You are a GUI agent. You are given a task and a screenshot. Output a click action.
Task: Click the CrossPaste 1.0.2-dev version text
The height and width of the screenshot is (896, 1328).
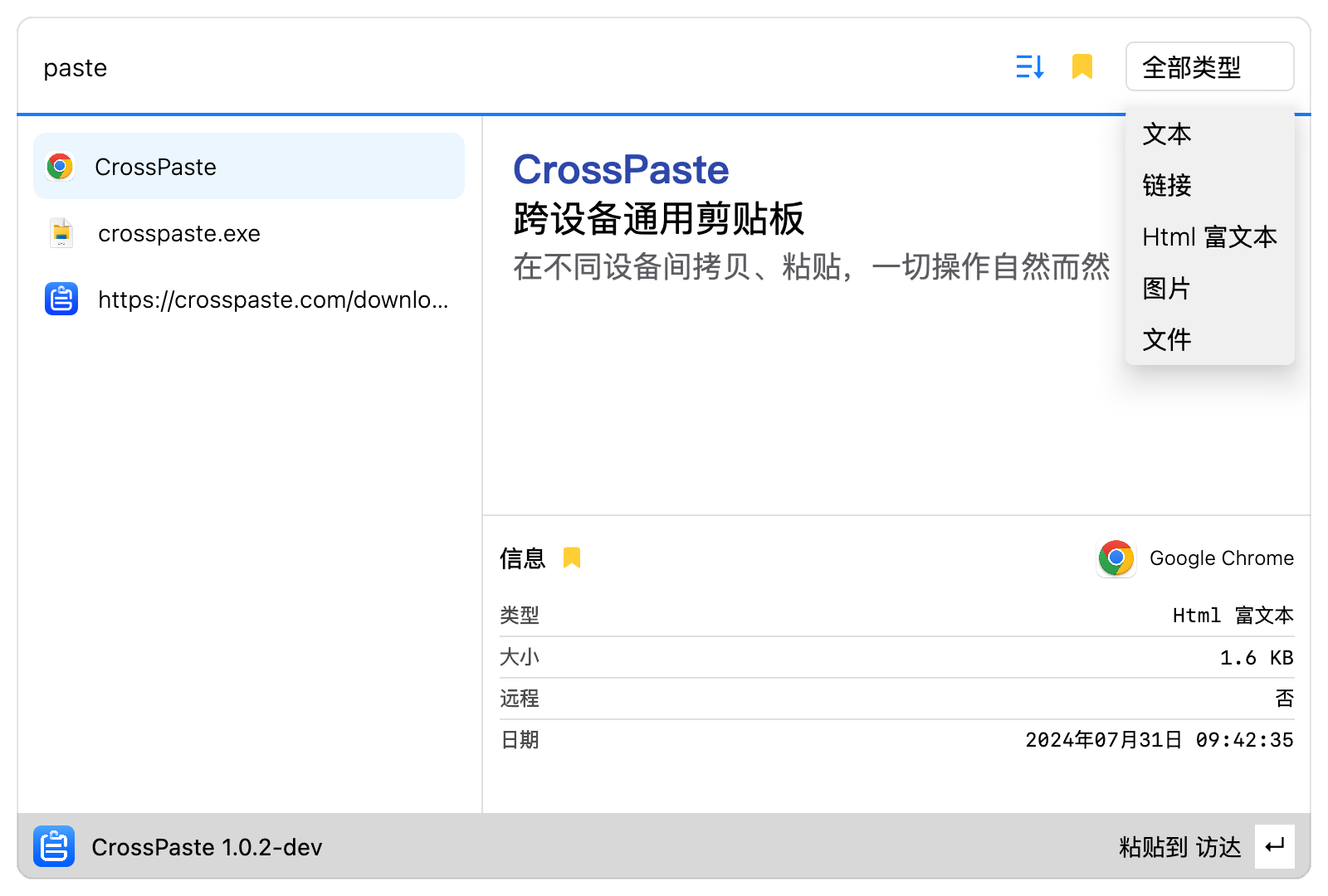[207, 847]
